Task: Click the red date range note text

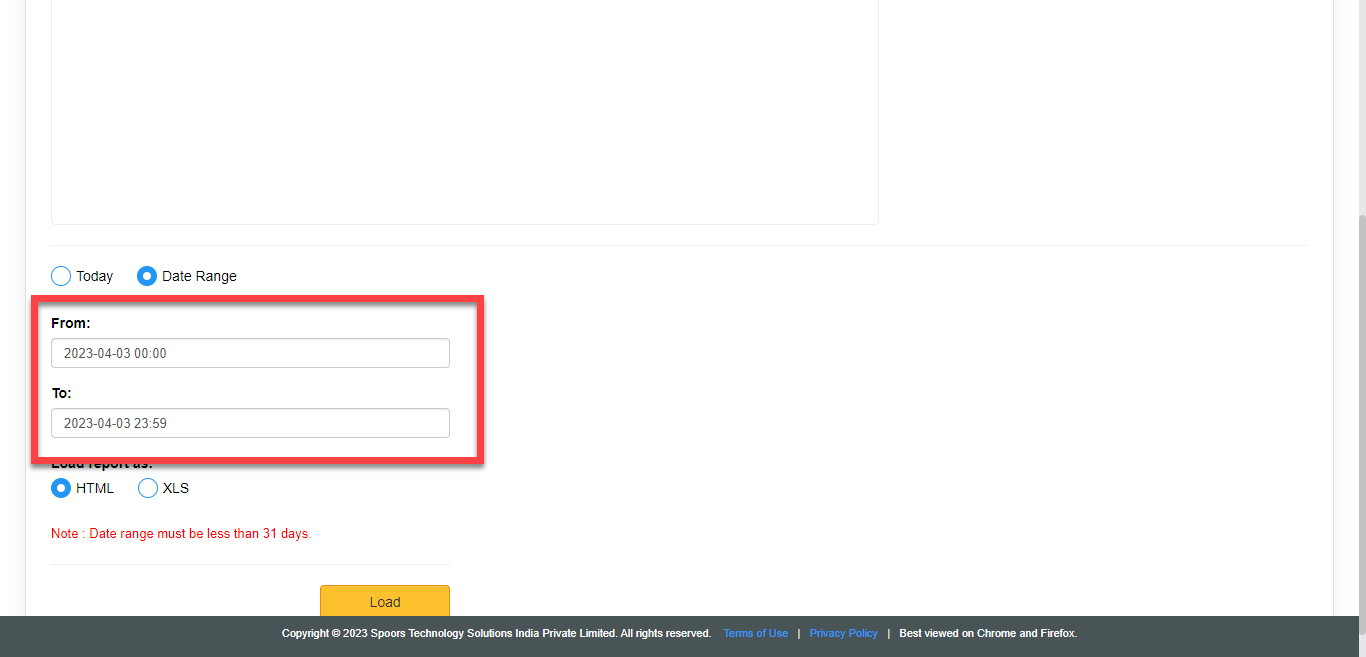Action: pyautogui.click(x=181, y=534)
